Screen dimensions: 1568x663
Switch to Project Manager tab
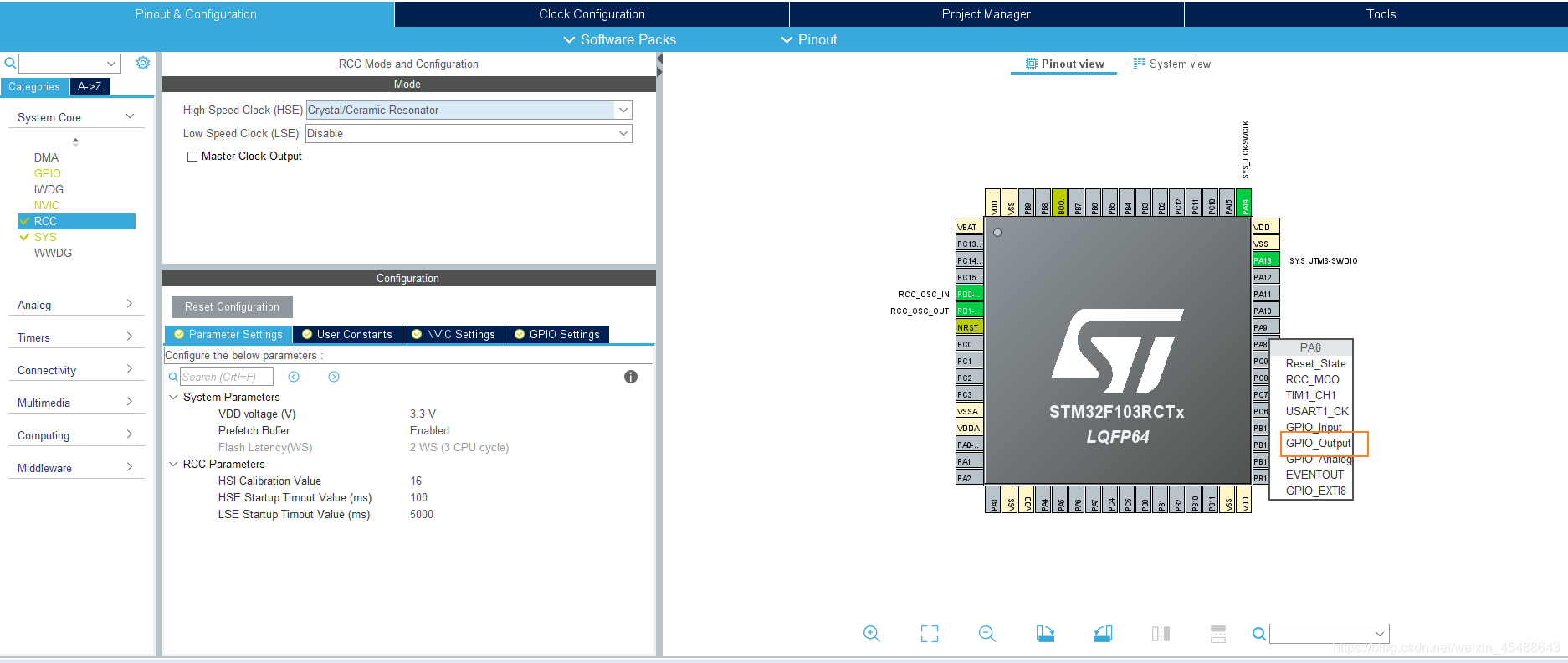point(986,14)
